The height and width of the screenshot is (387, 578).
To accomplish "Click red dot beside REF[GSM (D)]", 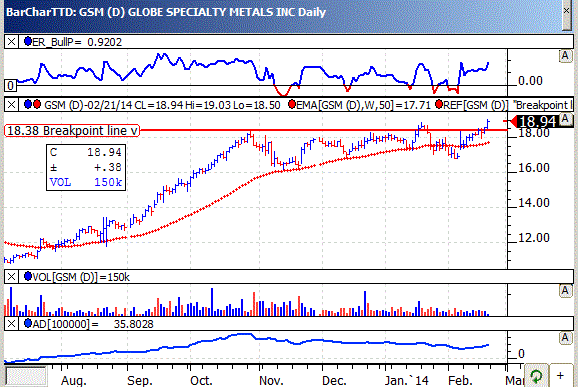I will point(439,104).
